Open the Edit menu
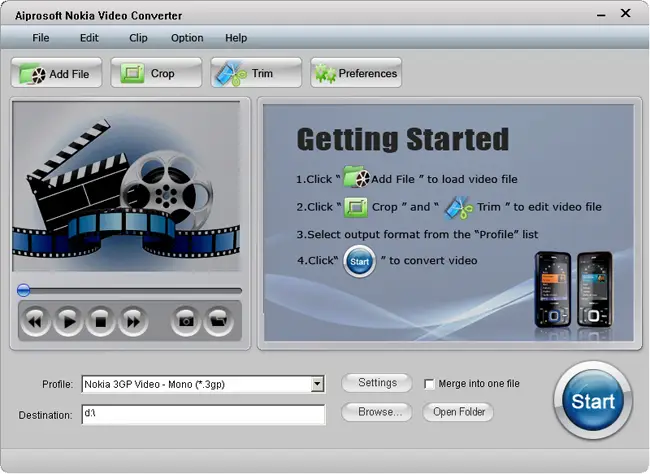The image size is (650, 474). click(89, 38)
